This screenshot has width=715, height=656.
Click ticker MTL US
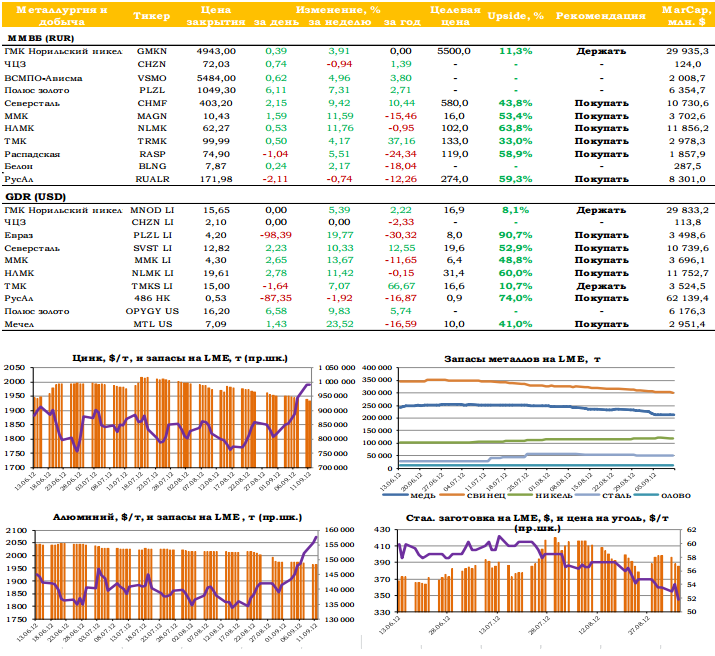[153, 324]
